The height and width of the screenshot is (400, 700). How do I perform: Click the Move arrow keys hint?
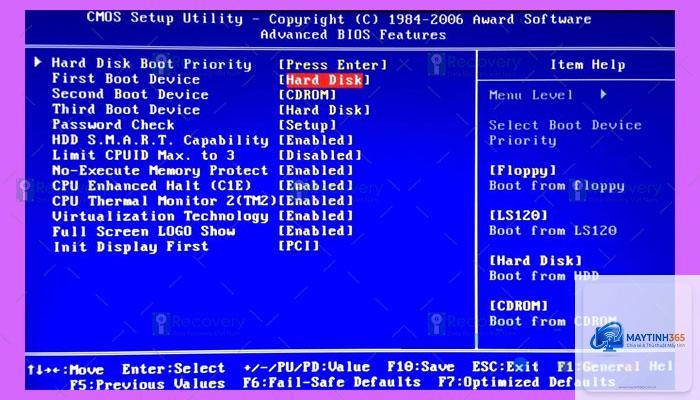66,370
